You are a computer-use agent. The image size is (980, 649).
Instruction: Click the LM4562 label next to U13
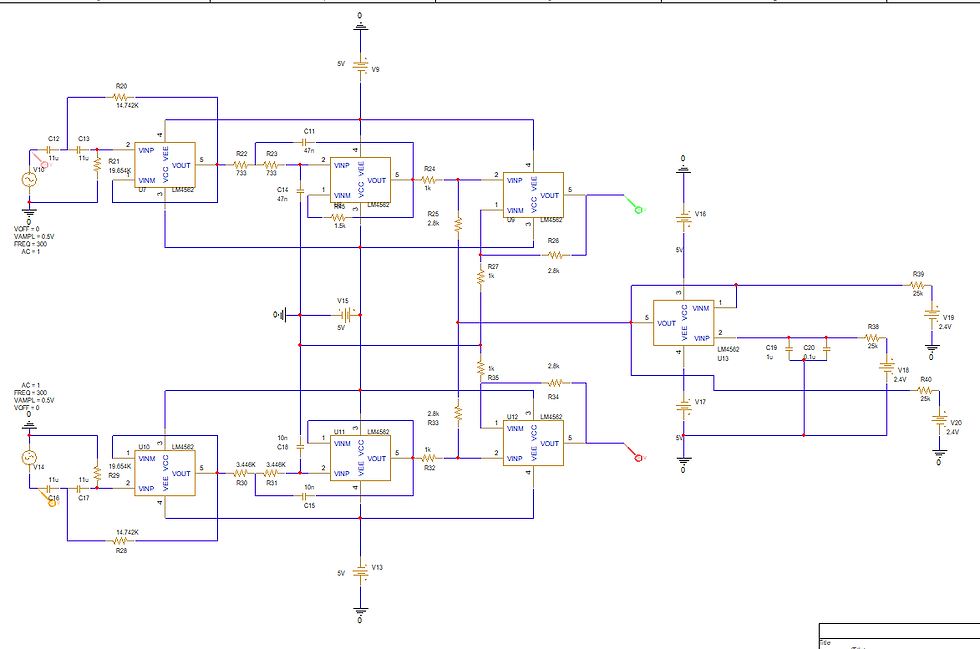click(x=728, y=350)
